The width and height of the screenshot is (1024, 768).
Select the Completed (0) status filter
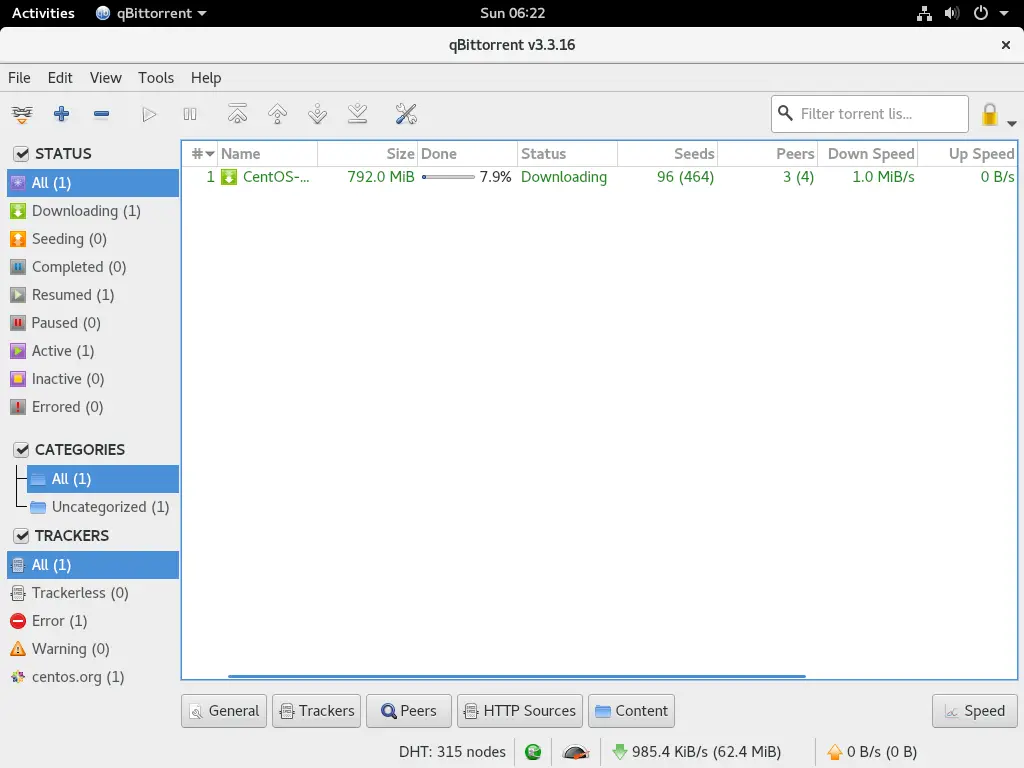coord(93,267)
